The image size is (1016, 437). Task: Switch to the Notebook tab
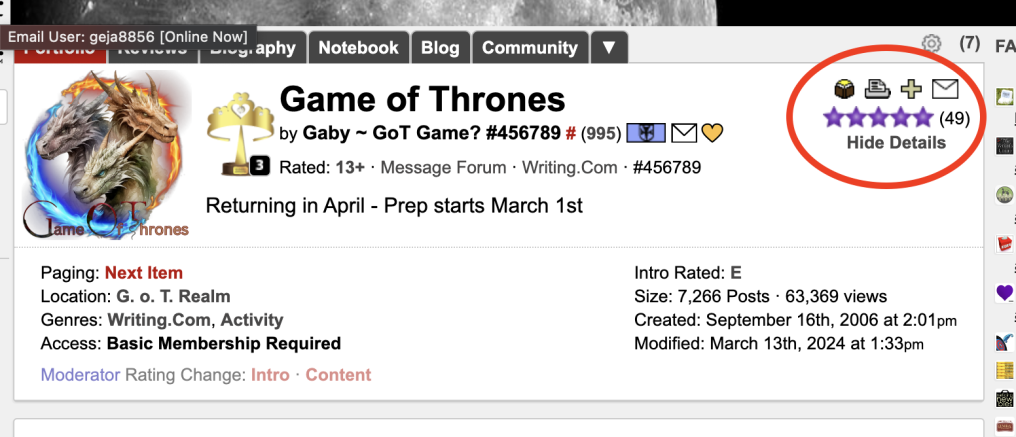pos(358,47)
